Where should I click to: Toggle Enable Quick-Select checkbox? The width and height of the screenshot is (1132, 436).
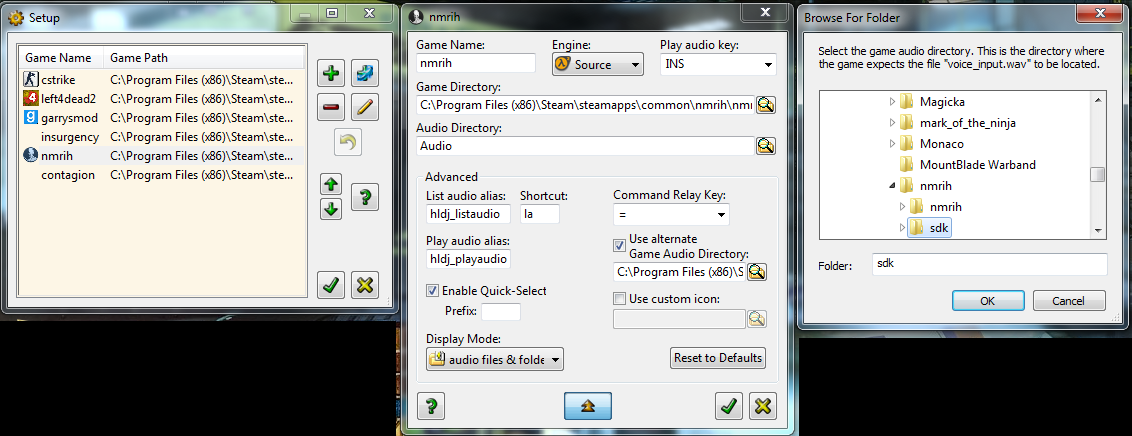coord(432,291)
